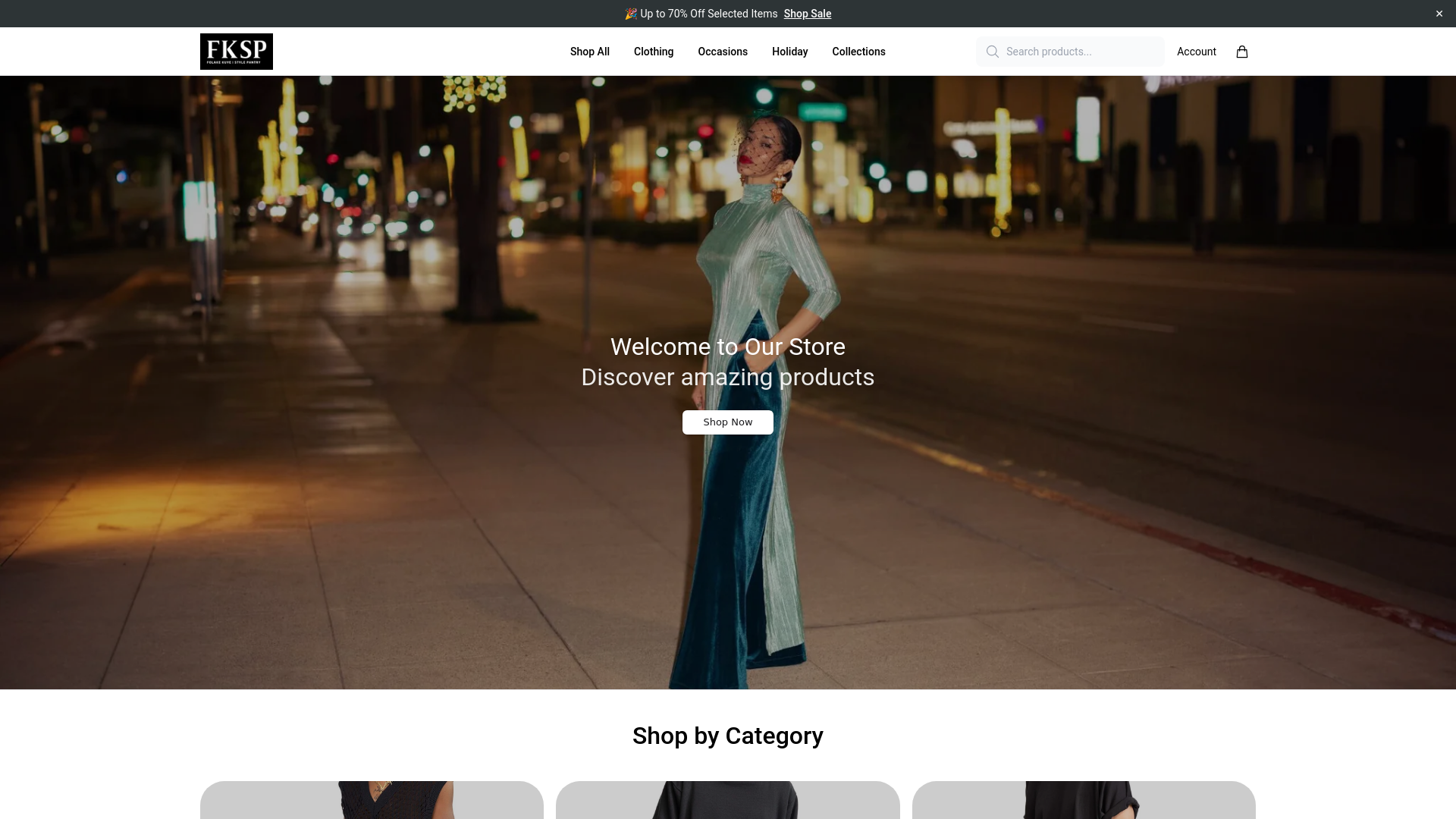1456x819 pixels.
Task: Open the third category card thumbnail
Action: click(1084, 800)
